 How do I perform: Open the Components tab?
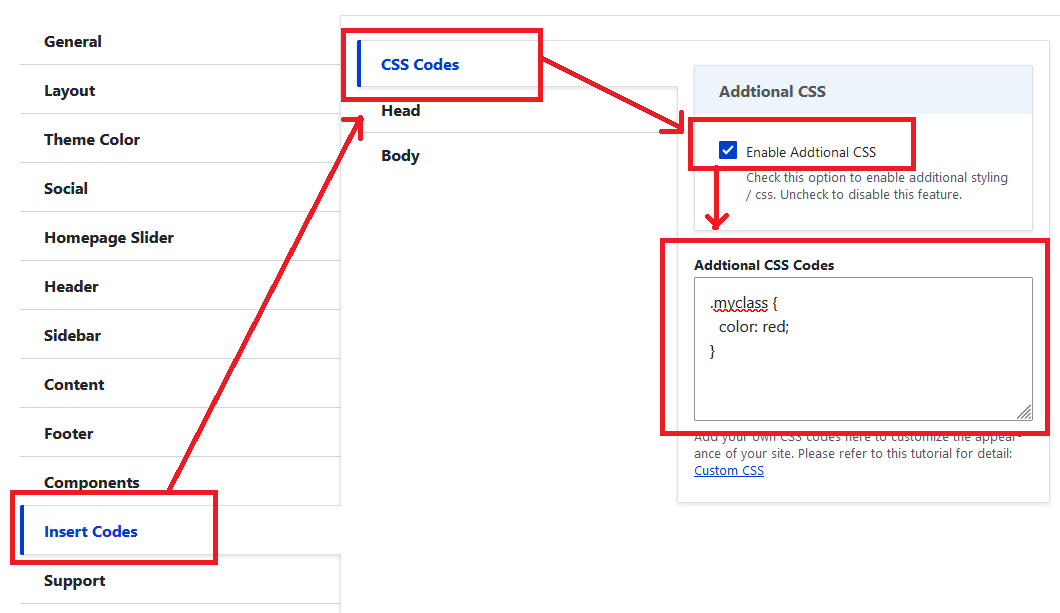click(x=92, y=483)
